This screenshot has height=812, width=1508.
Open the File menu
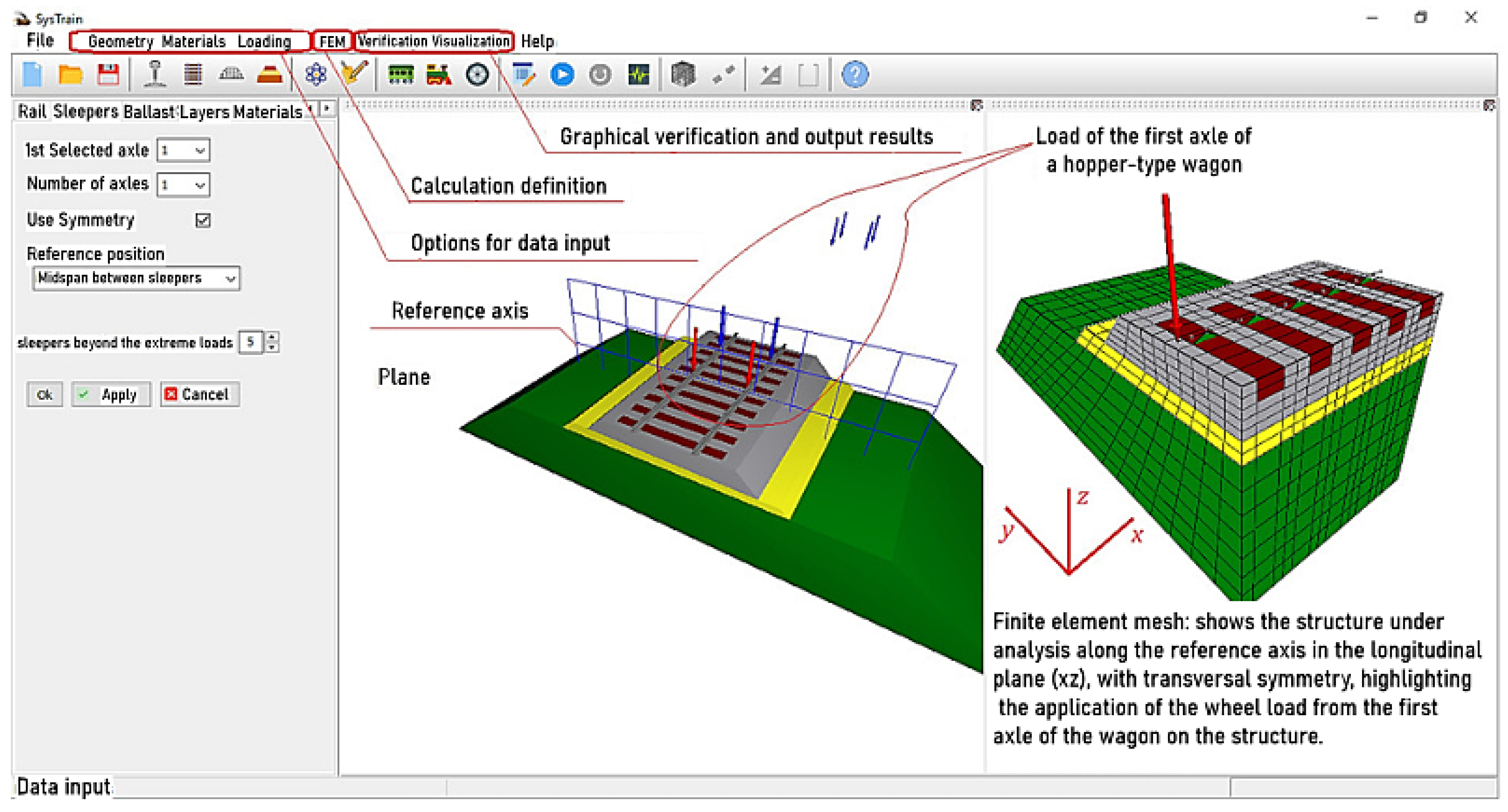(40, 41)
